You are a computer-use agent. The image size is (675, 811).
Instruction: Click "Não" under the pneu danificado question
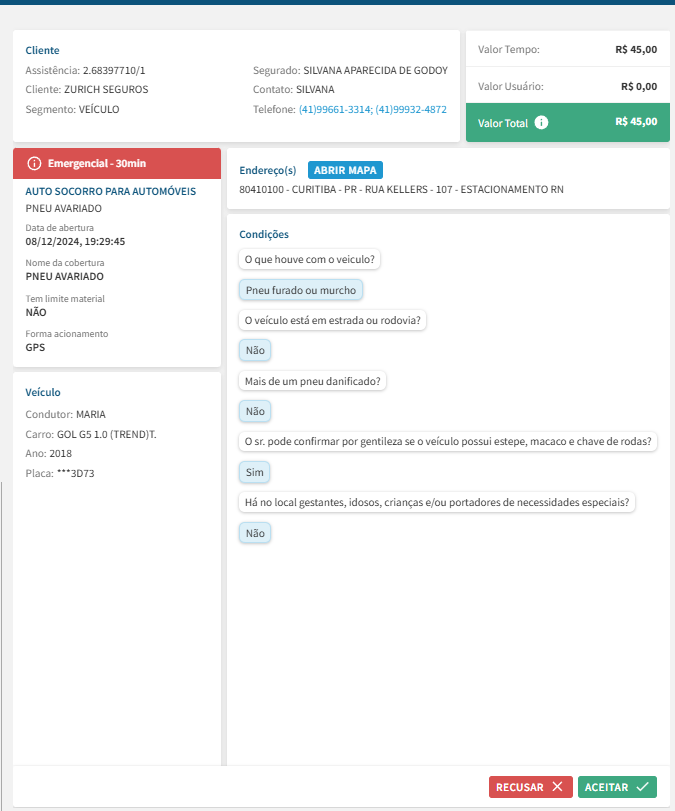tap(255, 411)
